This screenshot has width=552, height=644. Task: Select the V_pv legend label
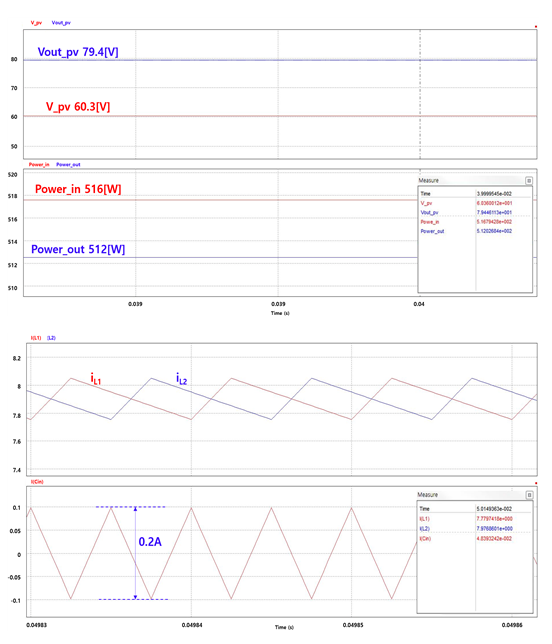pos(36,23)
